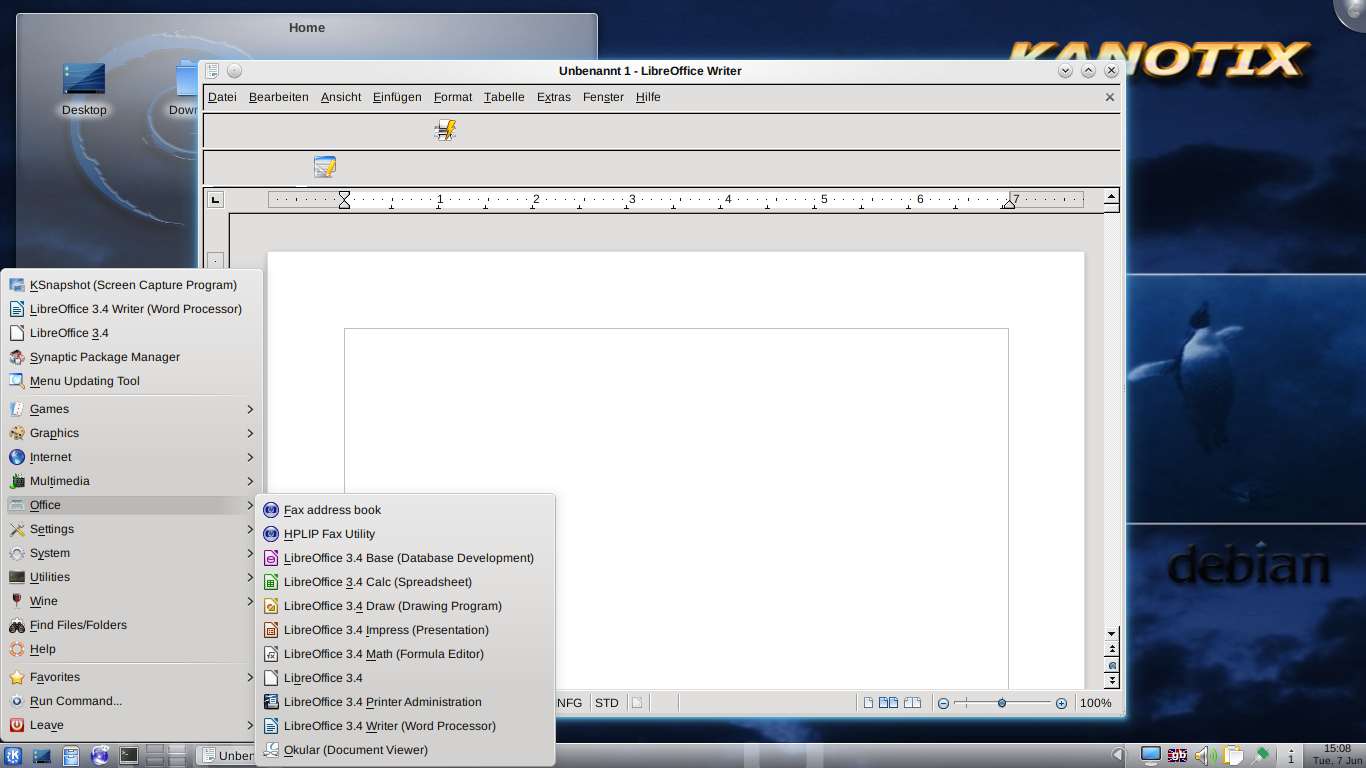Open the Format menu
The image size is (1366, 768).
[453, 97]
